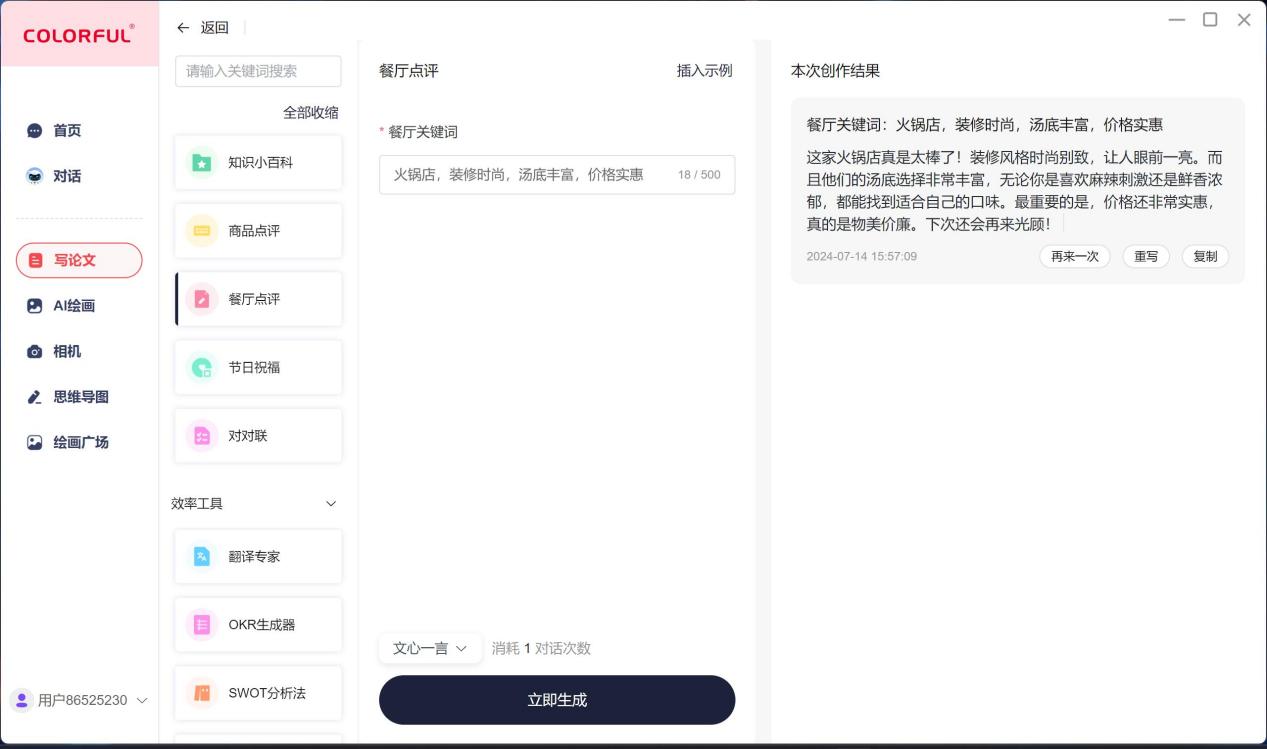The width and height of the screenshot is (1267, 749).
Task: Click the 重写 button
Action: (x=1146, y=257)
